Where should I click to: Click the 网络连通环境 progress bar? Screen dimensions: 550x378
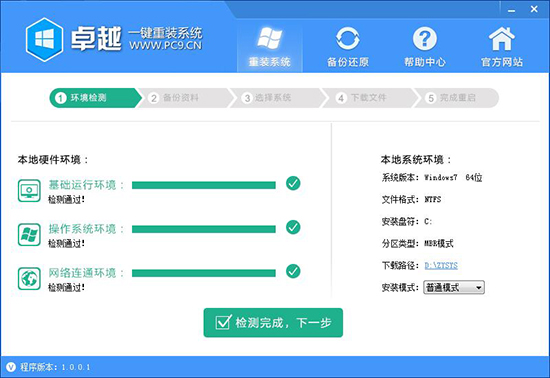click(x=203, y=273)
